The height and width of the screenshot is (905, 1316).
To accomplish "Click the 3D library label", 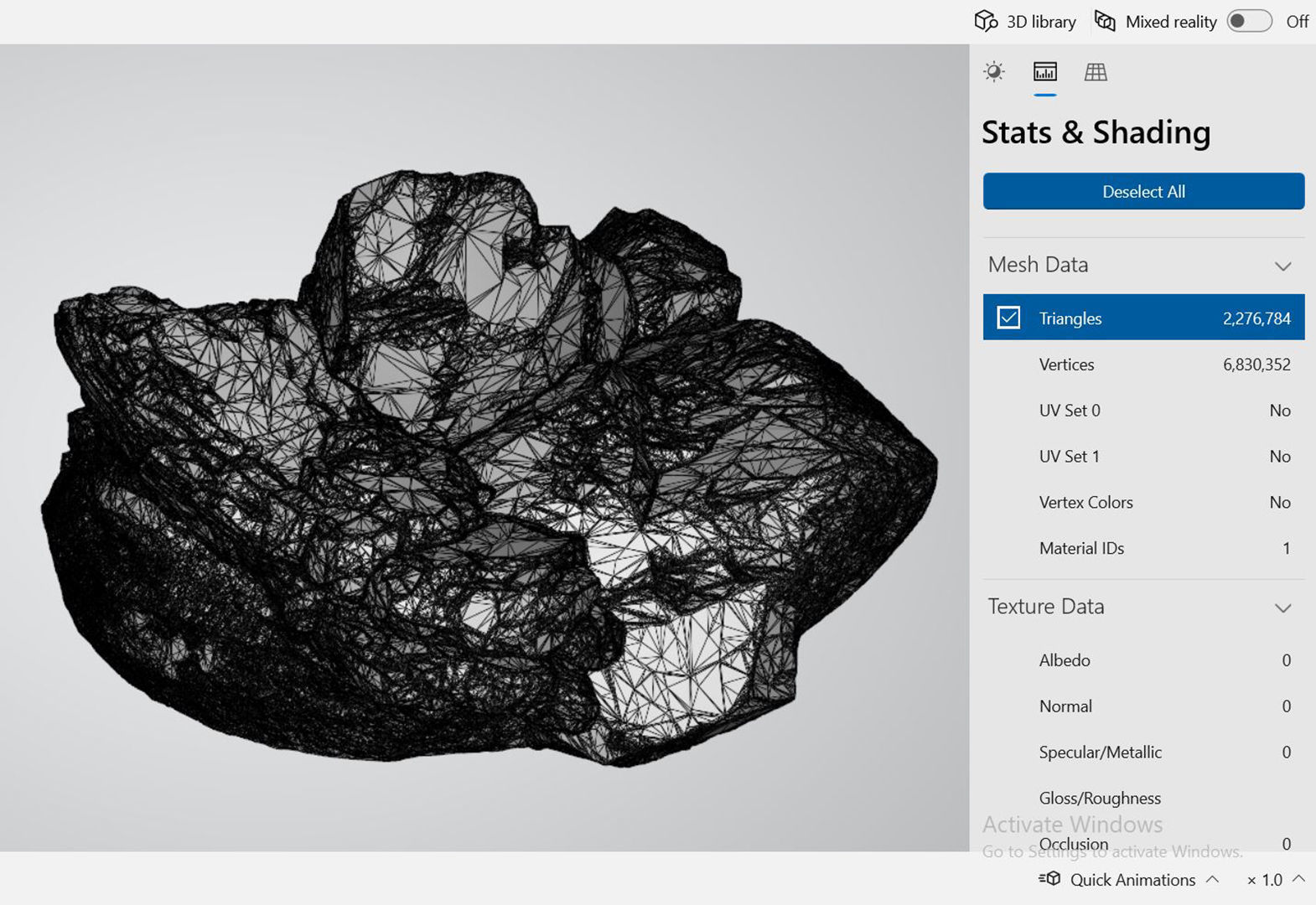I will (1041, 22).
